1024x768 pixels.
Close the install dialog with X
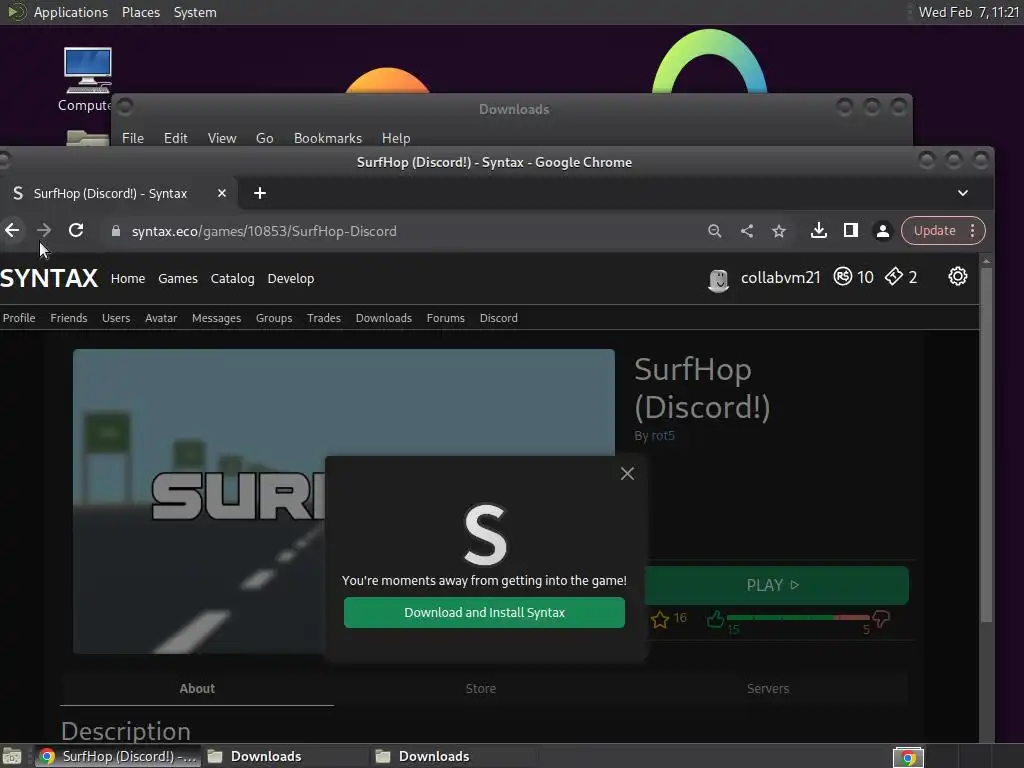(x=627, y=473)
